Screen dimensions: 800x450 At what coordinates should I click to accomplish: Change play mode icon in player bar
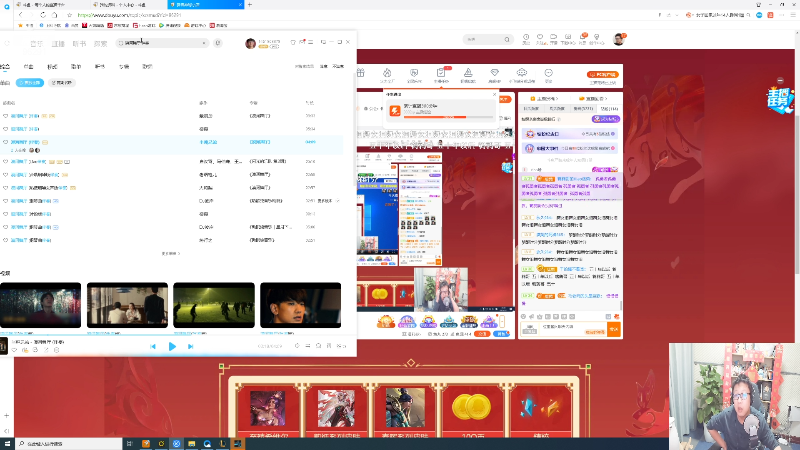tap(308, 346)
